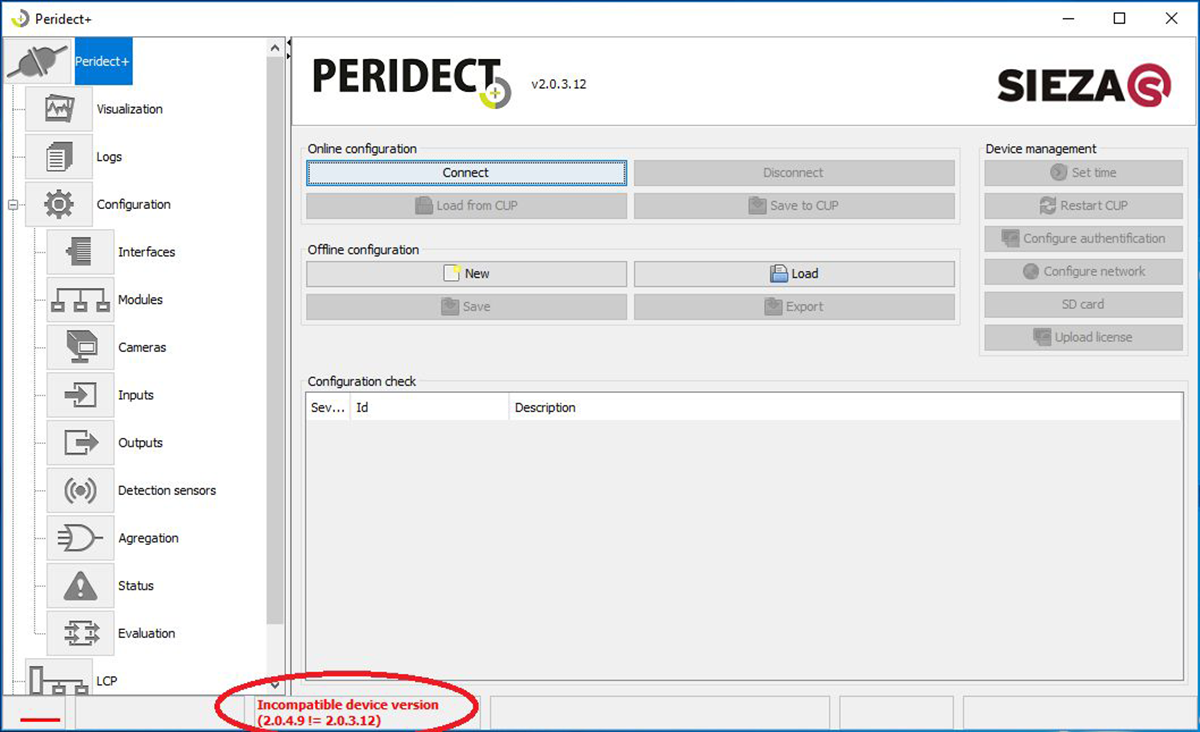Click Load from CUP button
Viewport: 1200px width, 732px height.
(466, 206)
